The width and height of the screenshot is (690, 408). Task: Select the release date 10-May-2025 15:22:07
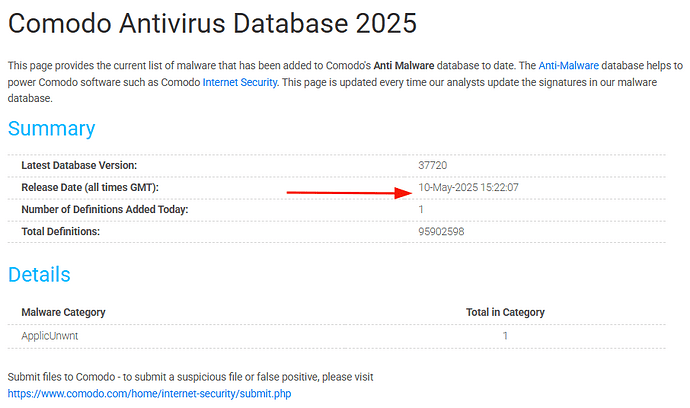(468, 187)
